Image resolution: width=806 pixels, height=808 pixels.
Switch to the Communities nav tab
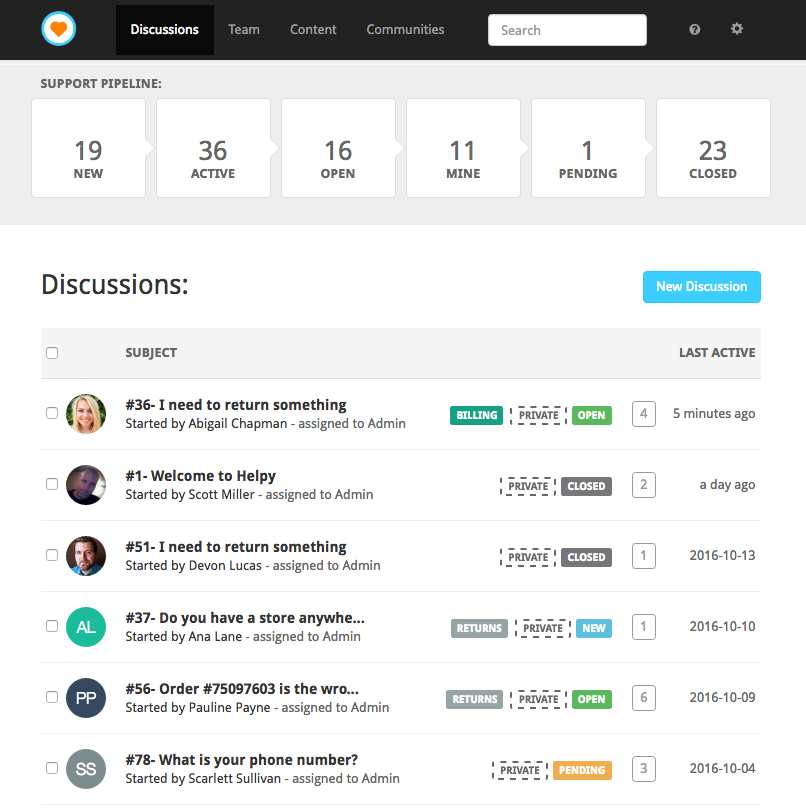pyautogui.click(x=405, y=29)
